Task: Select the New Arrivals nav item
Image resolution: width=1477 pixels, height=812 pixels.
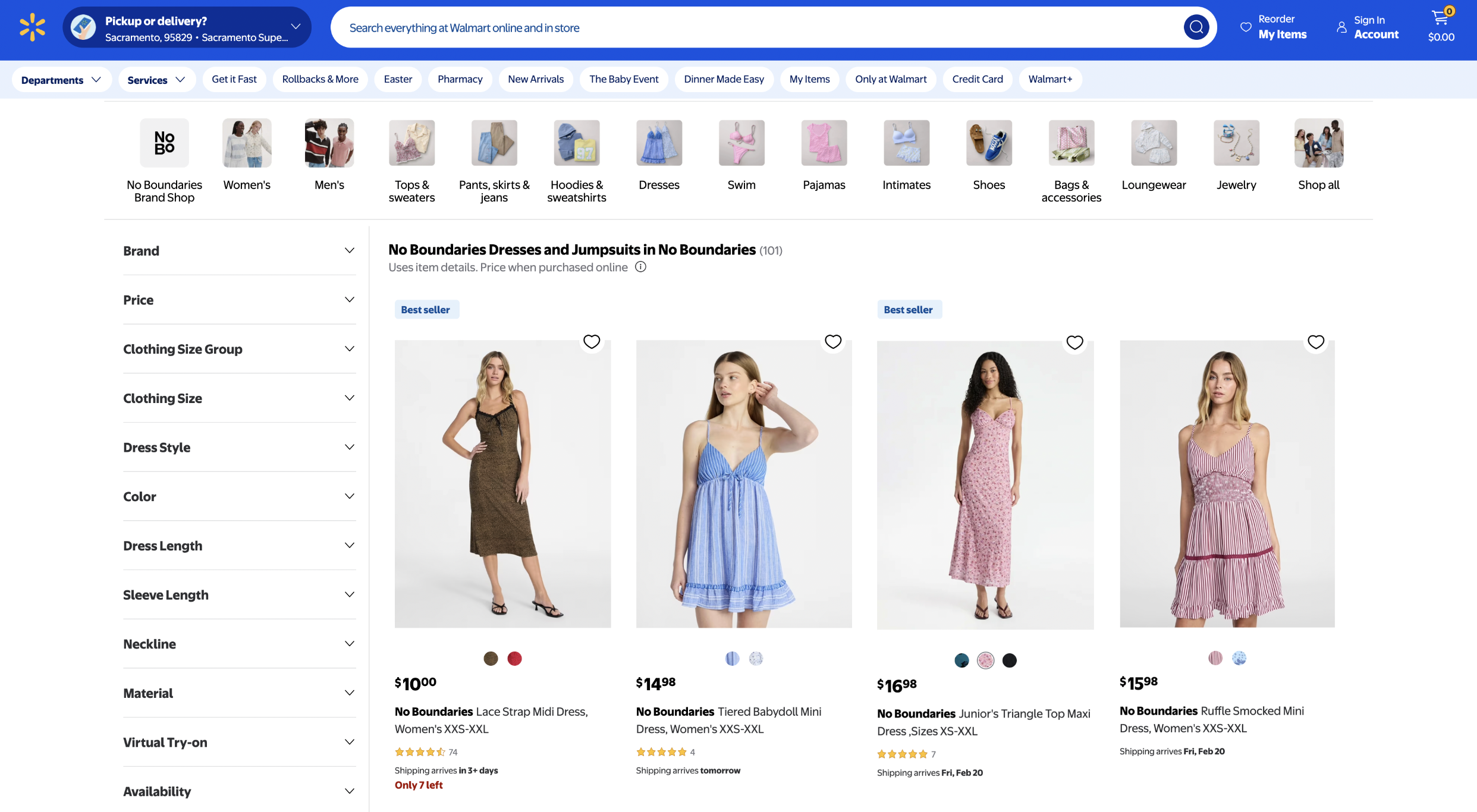Action: [x=535, y=79]
